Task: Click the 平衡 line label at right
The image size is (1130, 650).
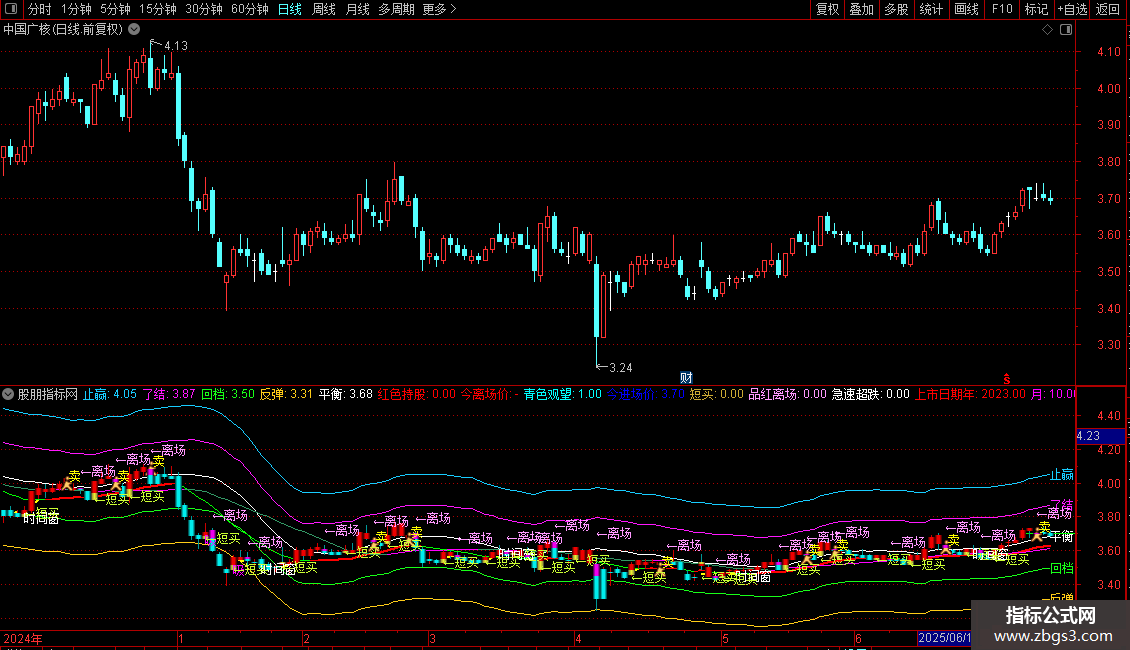Action: pos(1062,536)
